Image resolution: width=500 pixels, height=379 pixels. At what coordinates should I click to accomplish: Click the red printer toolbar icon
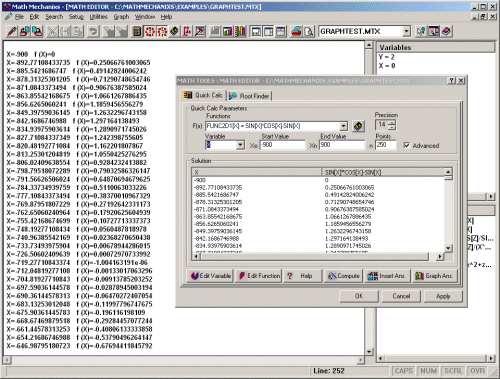[296, 31]
